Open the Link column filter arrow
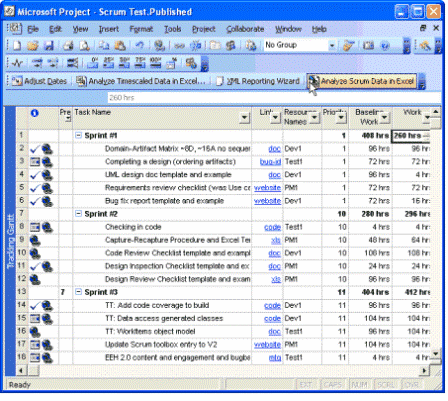Viewport: 448px width, 401px height. [x=275, y=117]
